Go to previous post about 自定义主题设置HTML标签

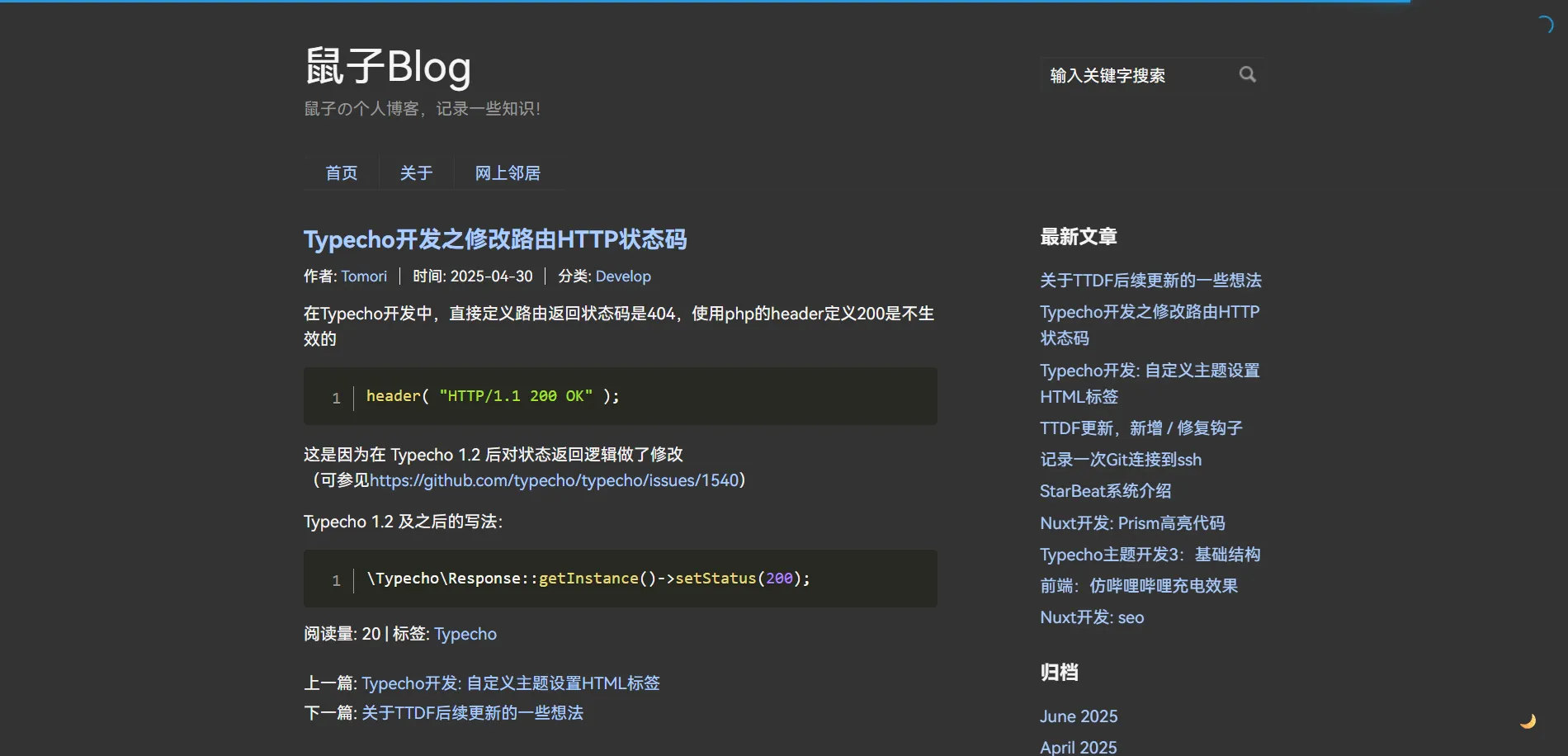[x=511, y=683]
